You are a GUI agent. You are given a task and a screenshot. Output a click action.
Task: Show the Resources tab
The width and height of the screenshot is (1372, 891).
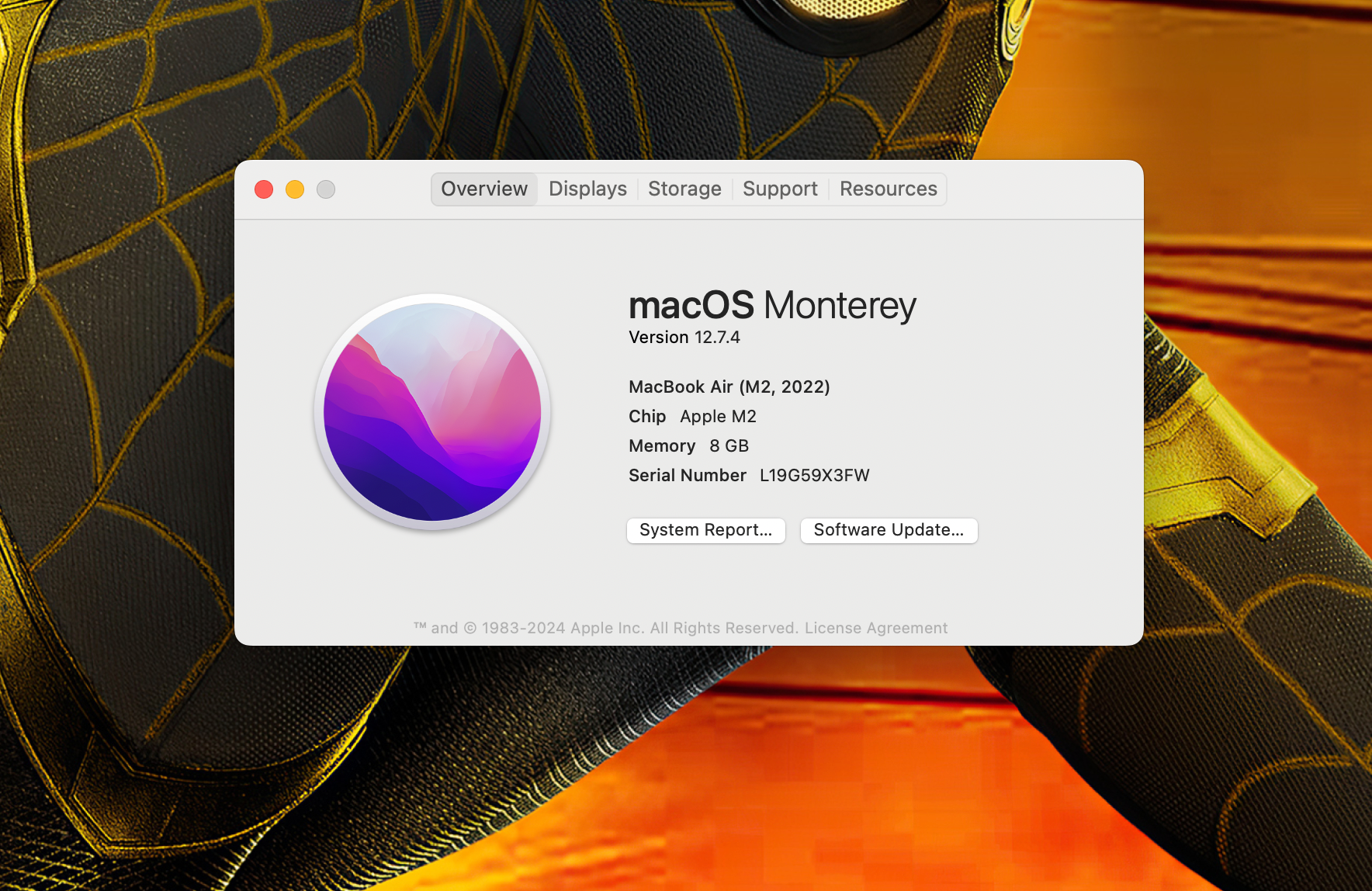click(x=888, y=189)
